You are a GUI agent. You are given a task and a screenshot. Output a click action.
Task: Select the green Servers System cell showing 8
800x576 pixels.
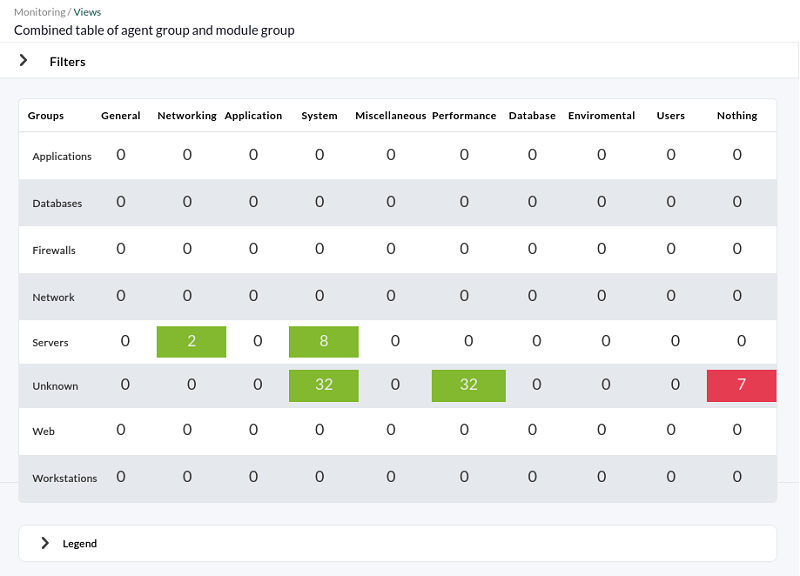323,341
